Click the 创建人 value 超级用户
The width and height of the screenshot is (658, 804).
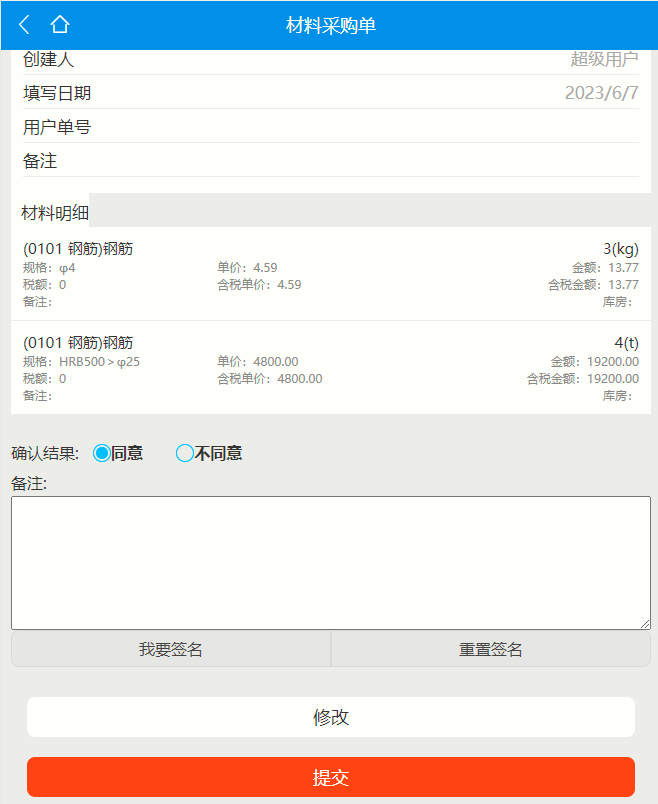pos(604,59)
